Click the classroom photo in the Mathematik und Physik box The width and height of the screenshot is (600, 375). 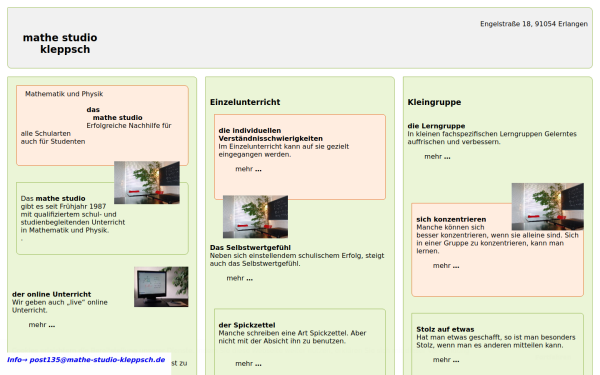(147, 182)
